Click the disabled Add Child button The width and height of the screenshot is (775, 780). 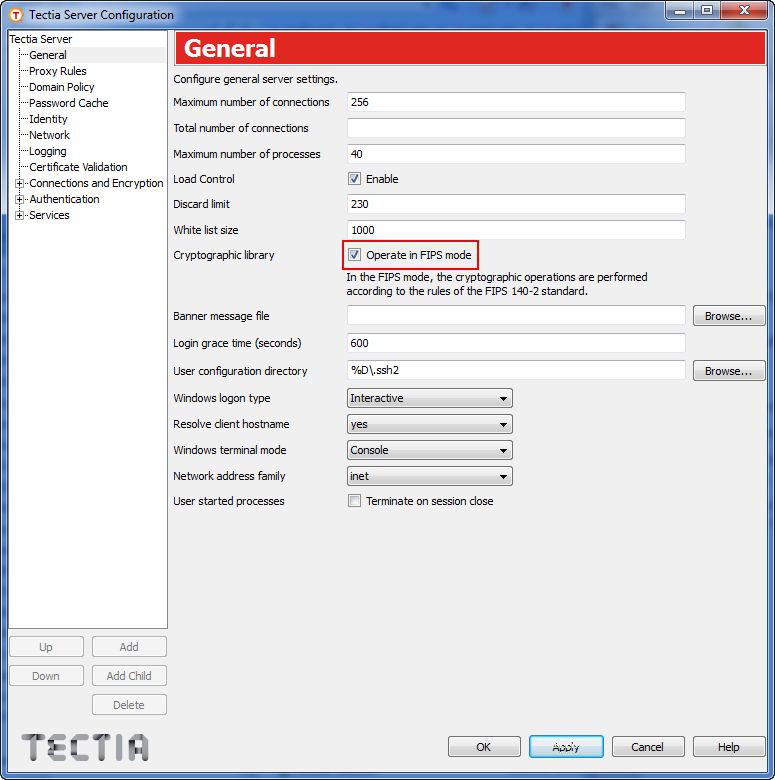(129, 676)
